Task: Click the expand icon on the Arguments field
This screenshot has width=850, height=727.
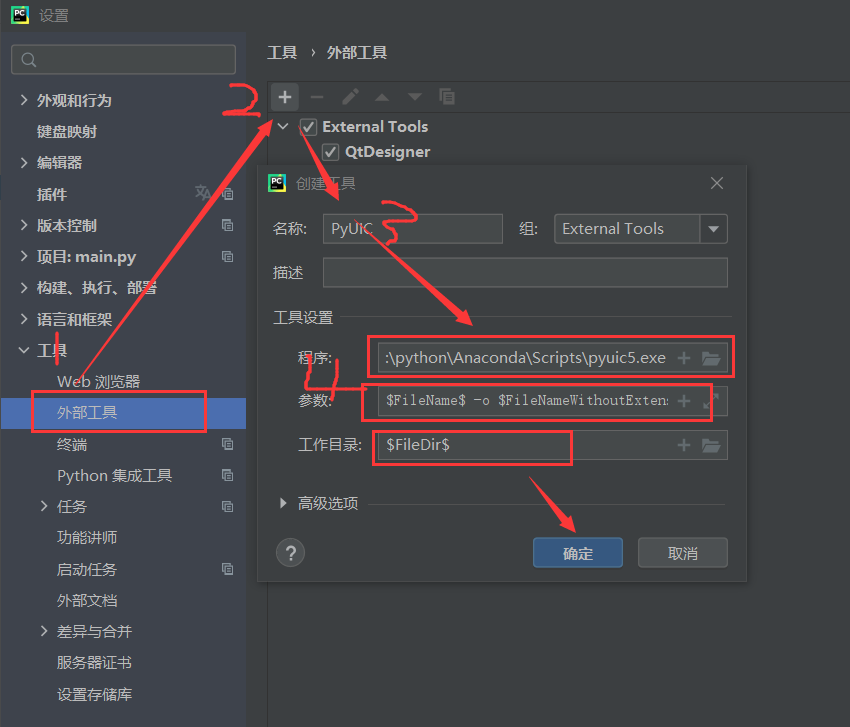Action: pos(711,401)
